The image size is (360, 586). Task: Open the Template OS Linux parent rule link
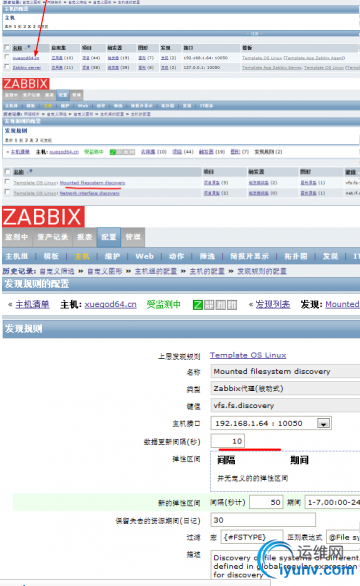pos(248,355)
